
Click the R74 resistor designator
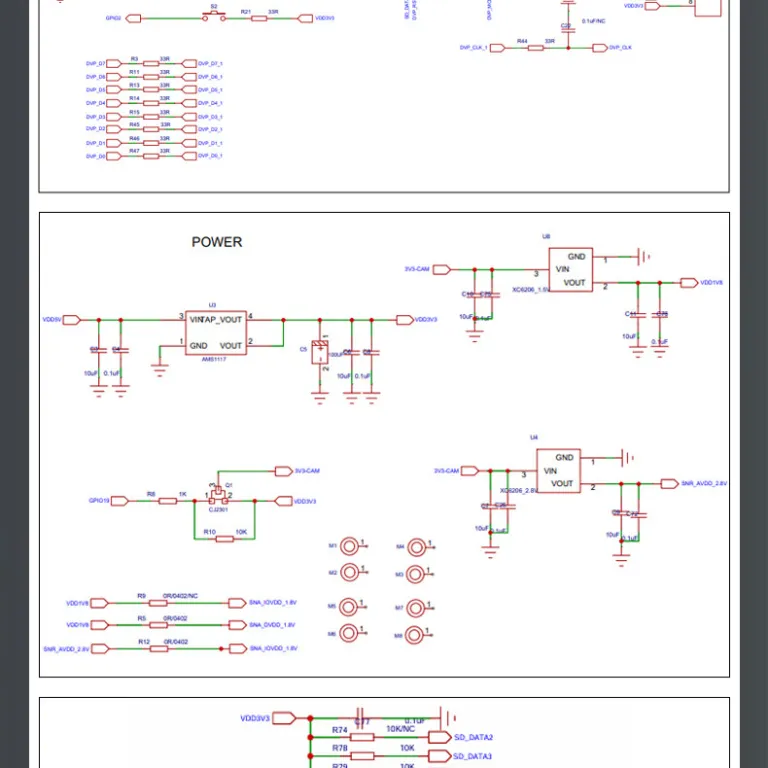[340, 730]
